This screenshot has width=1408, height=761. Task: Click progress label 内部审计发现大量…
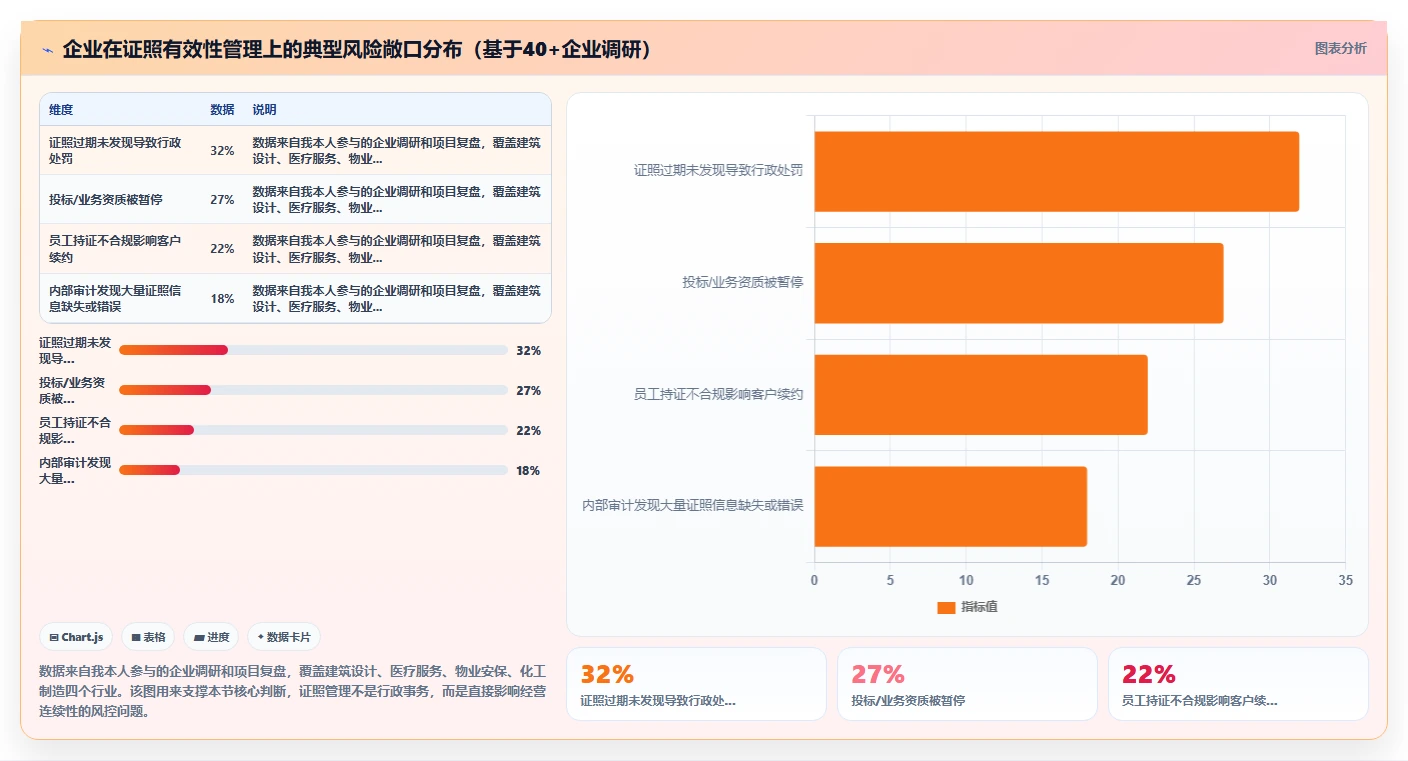click(75, 470)
